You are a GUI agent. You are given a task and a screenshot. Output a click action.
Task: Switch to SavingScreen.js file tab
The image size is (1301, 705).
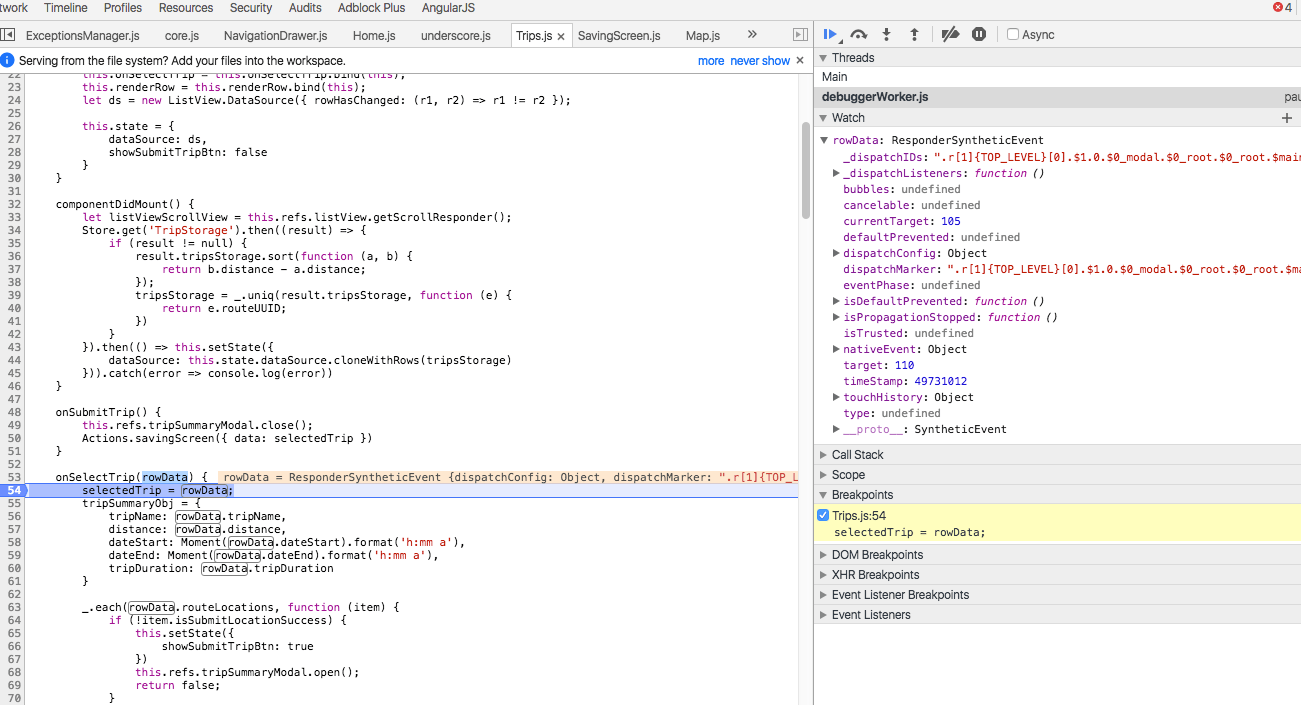pyautogui.click(x=619, y=36)
